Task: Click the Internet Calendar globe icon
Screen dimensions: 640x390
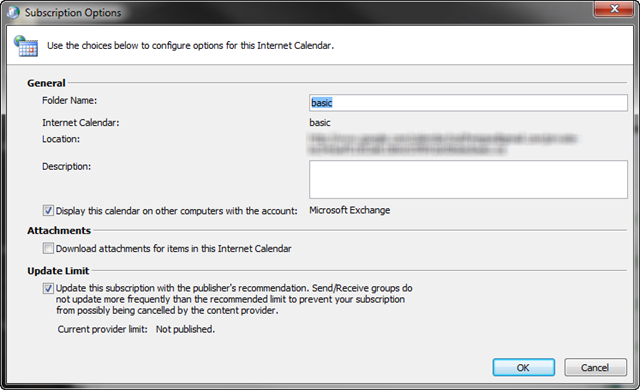Action: (26, 46)
